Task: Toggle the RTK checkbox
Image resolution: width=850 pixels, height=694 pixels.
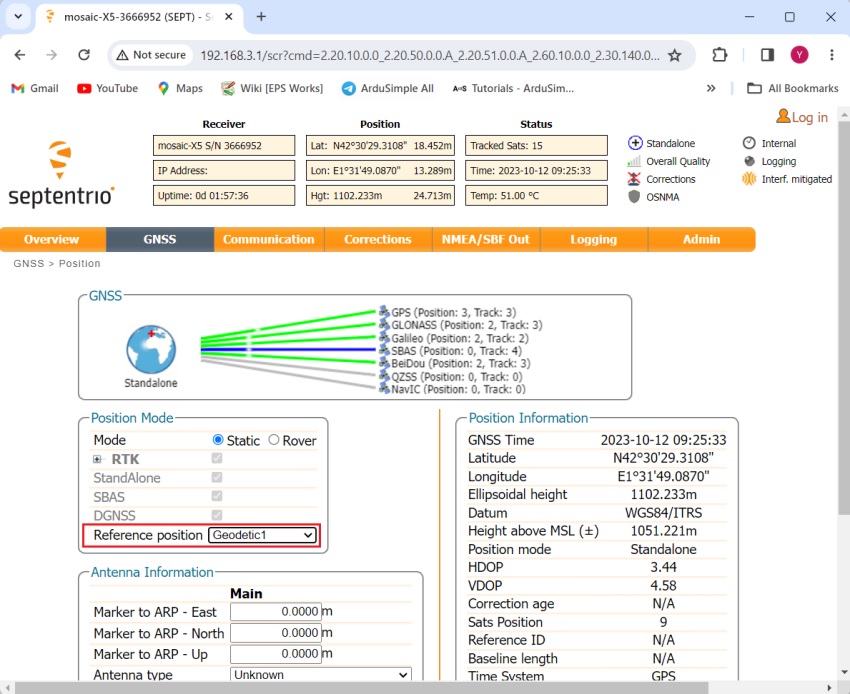Action: [x=217, y=459]
